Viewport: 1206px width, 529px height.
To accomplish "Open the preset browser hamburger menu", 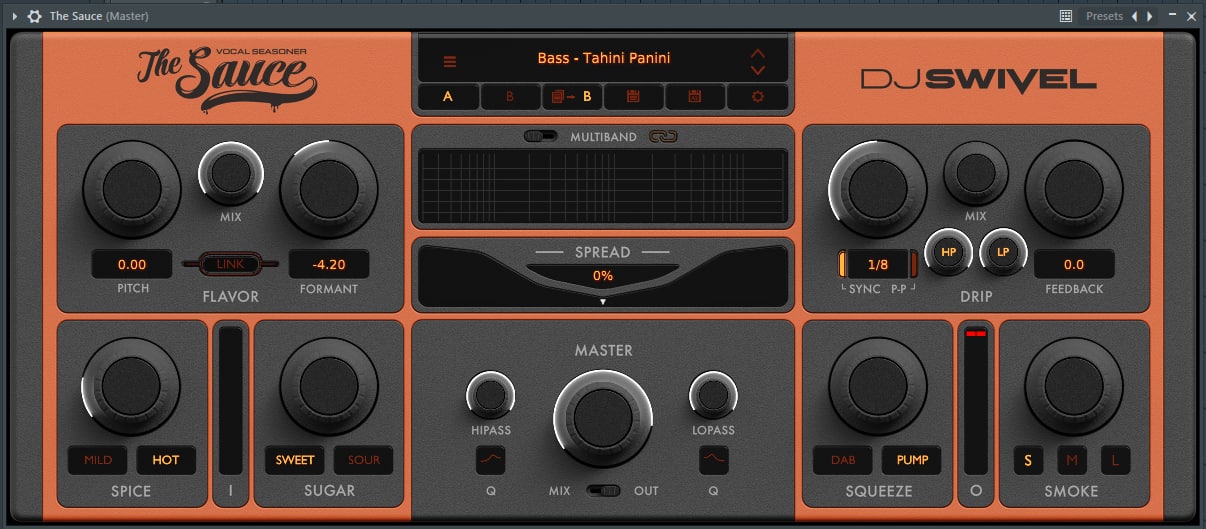I will (450, 61).
